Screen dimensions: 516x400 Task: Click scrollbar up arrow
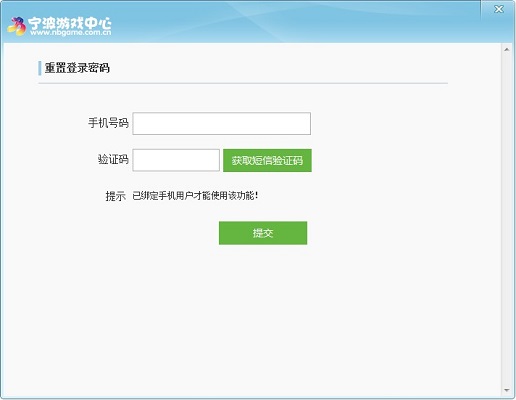tap(507, 50)
